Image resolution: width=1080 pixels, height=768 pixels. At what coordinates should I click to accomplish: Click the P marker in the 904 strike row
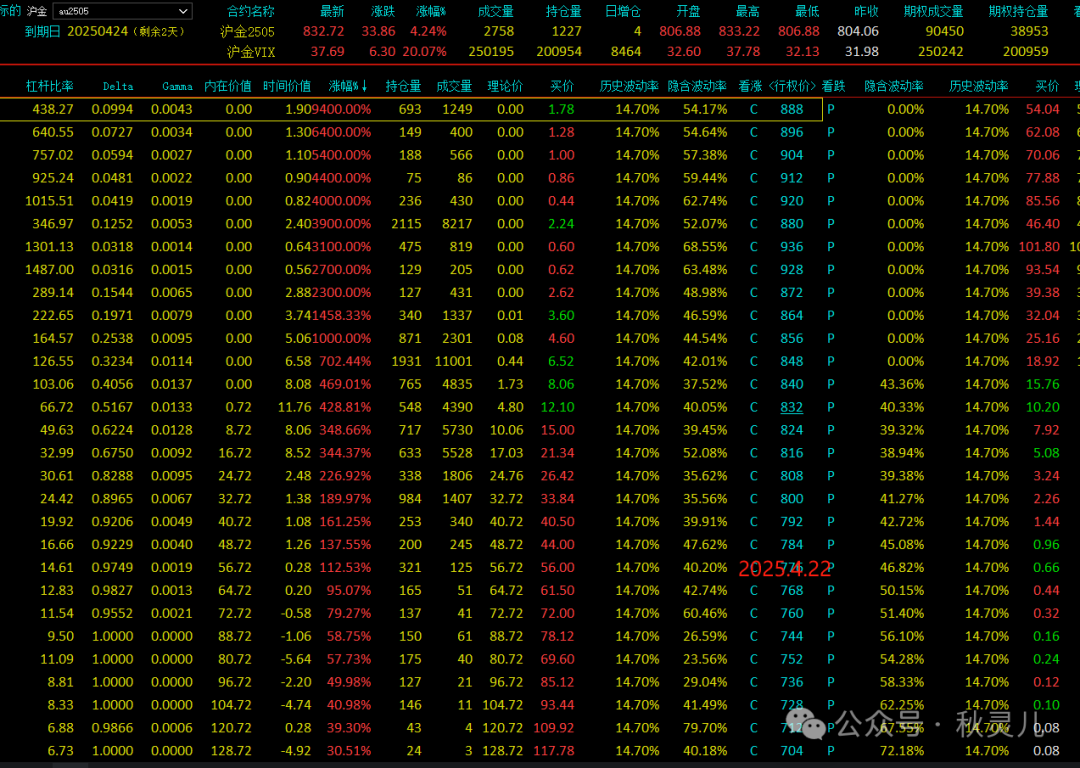(830, 155)
